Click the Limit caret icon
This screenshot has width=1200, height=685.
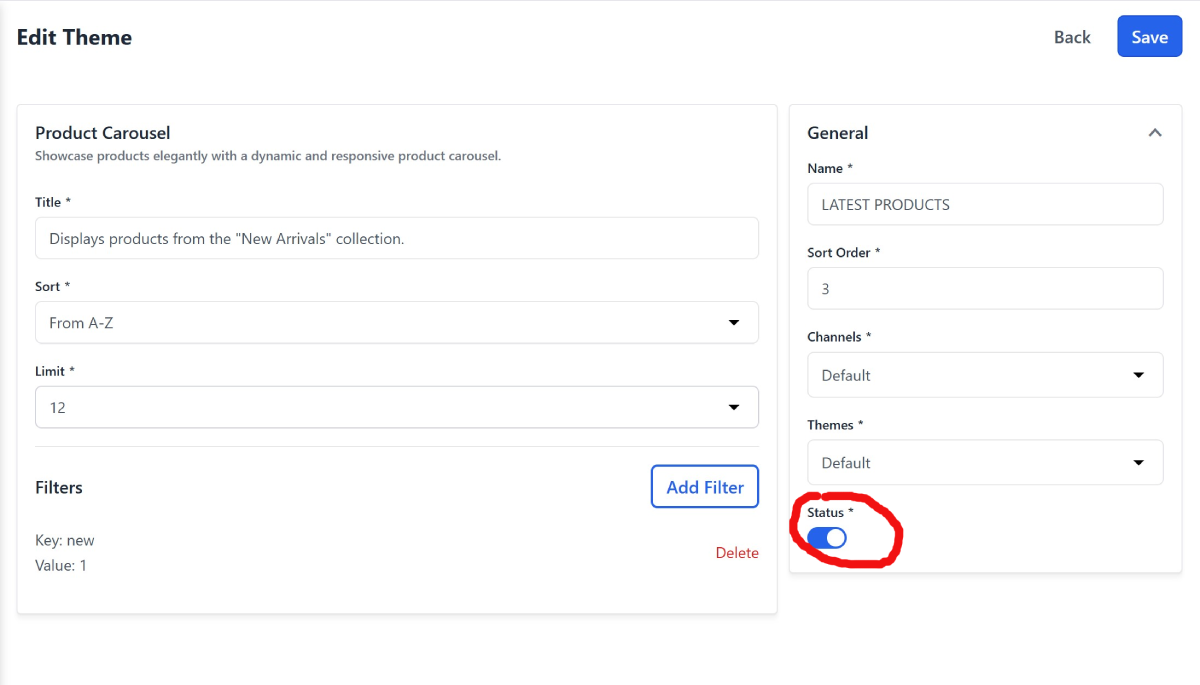coord(733,408)
